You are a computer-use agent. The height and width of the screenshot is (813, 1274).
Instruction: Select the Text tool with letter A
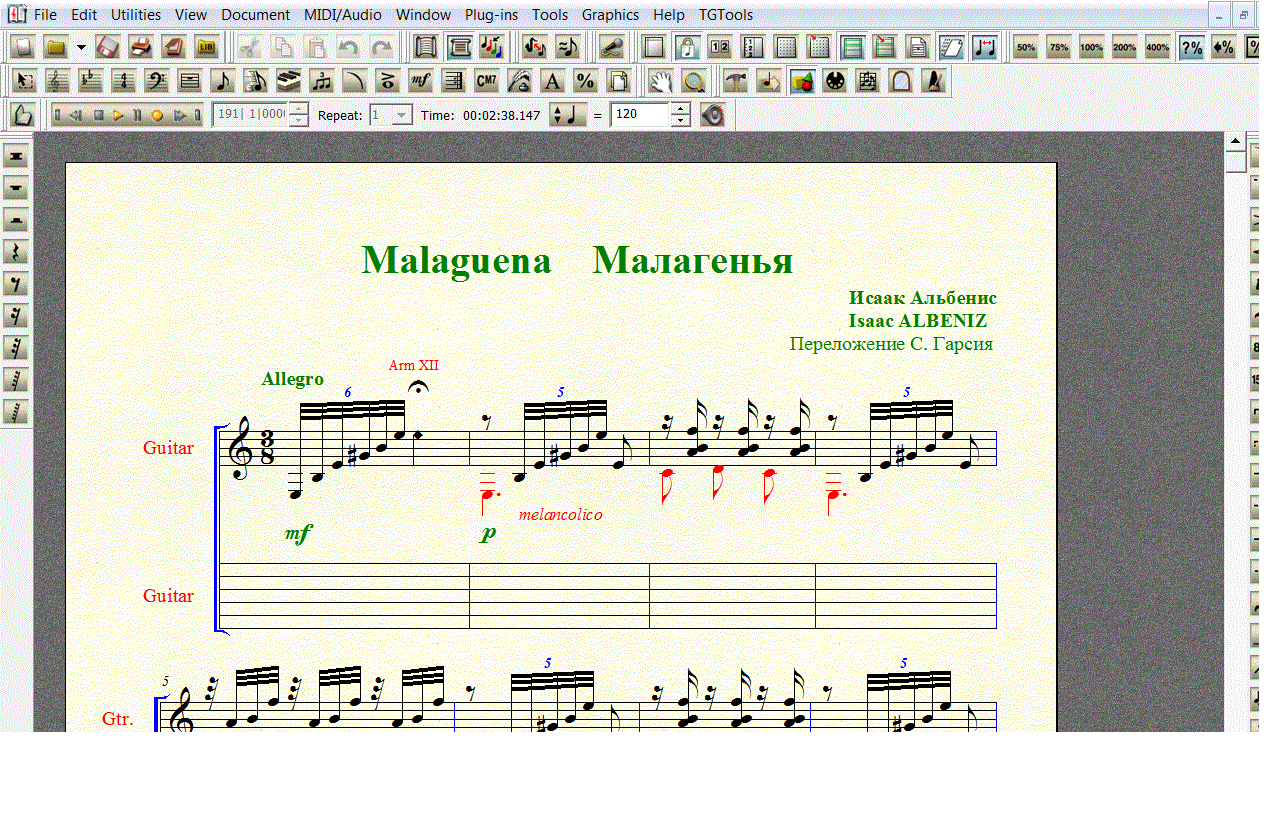coord(552,81)
